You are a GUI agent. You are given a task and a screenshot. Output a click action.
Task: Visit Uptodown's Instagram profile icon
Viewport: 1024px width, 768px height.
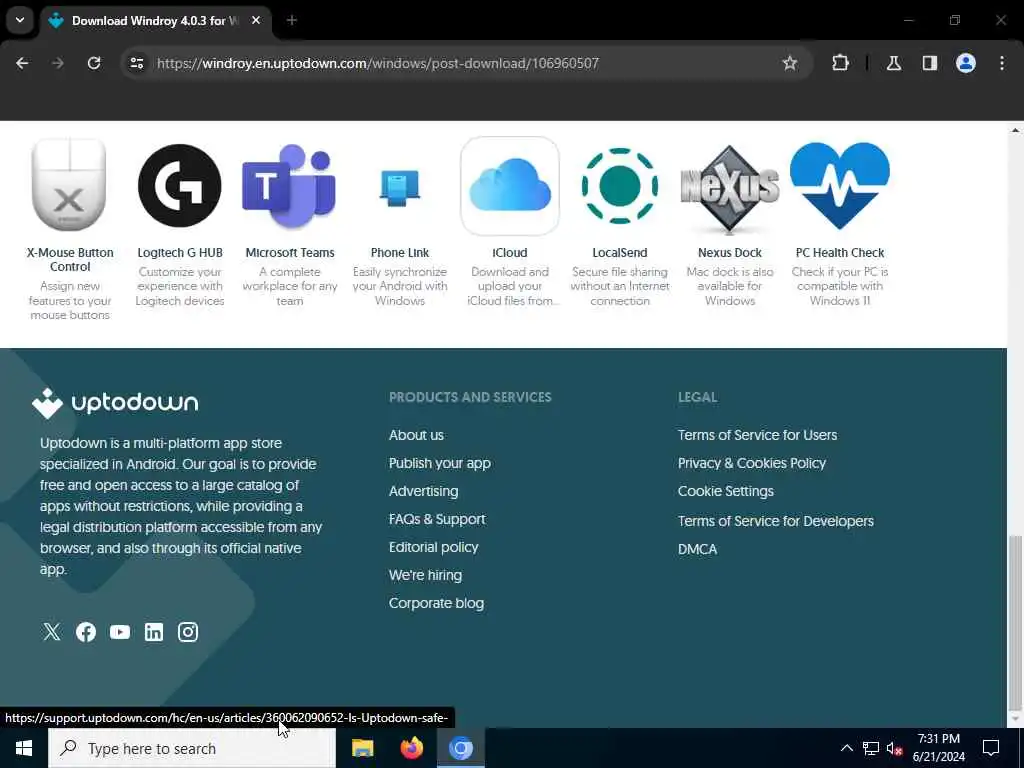[188, 632]
